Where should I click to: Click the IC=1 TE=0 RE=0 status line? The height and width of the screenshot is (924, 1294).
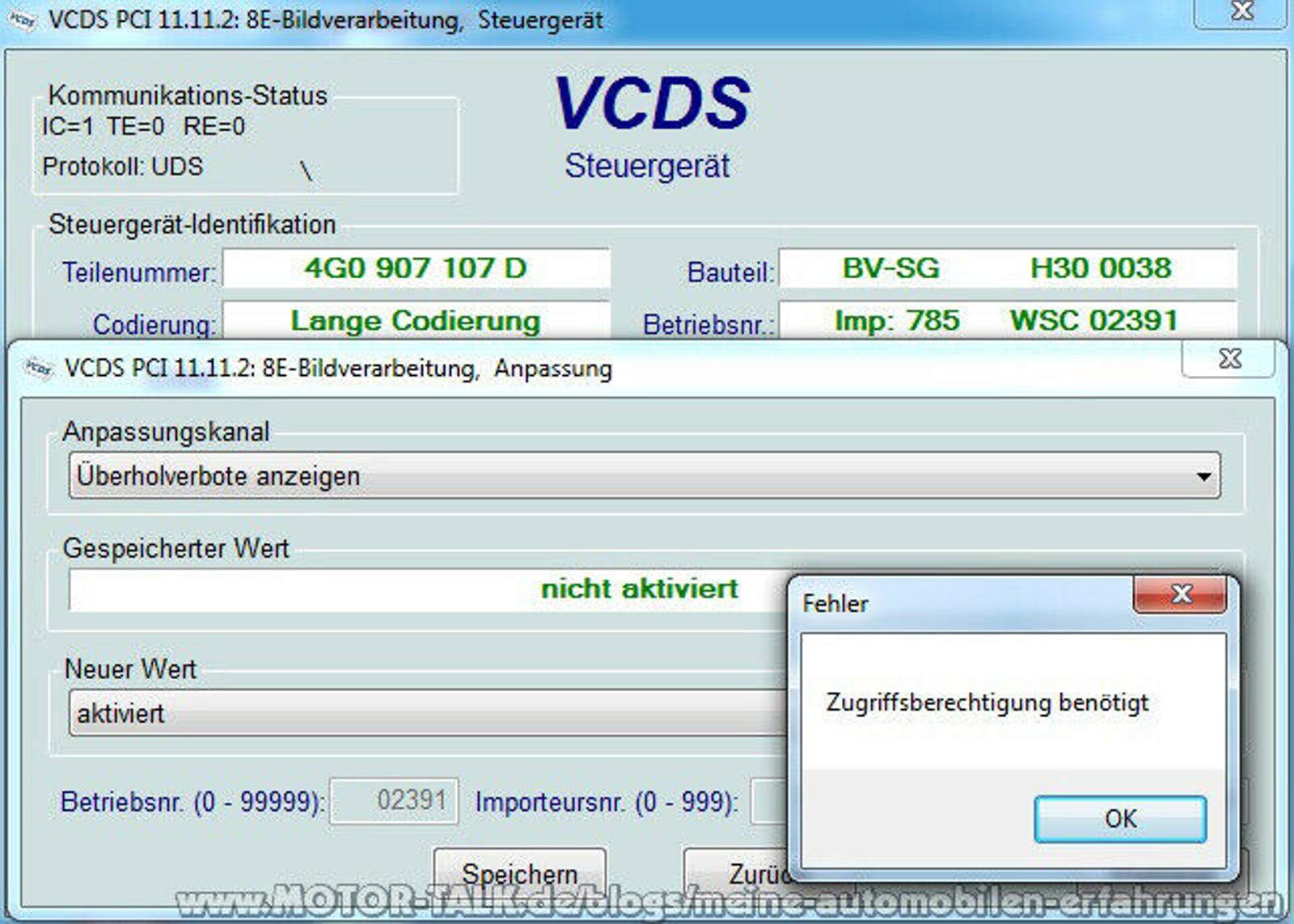(143, 126)
